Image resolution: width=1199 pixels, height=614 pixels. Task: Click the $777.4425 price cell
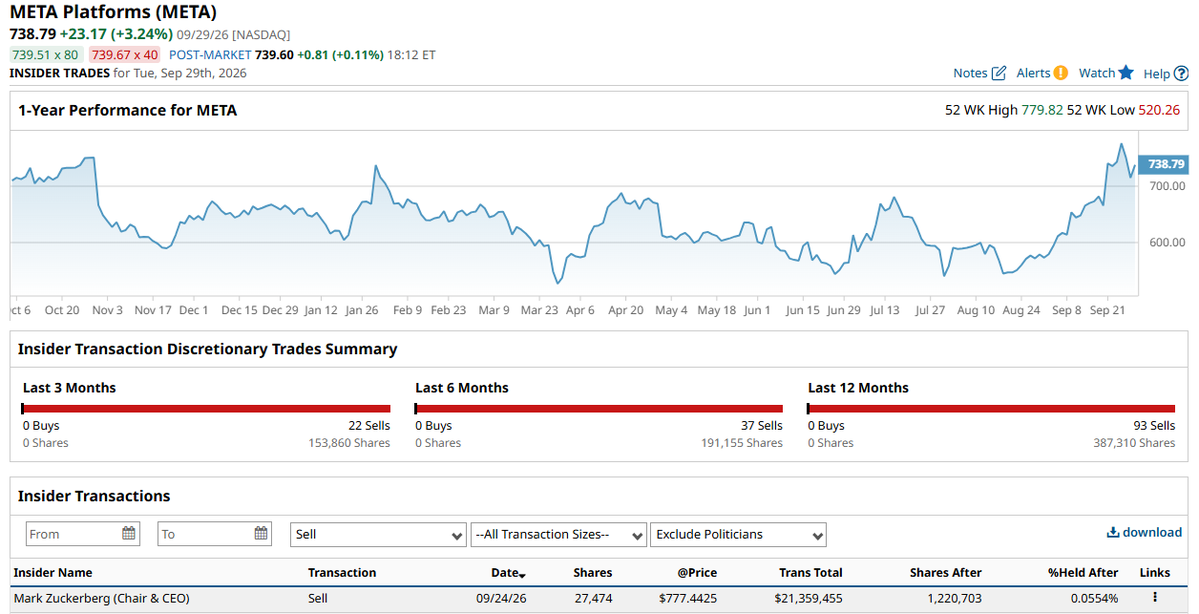click(x=687, y=598)
